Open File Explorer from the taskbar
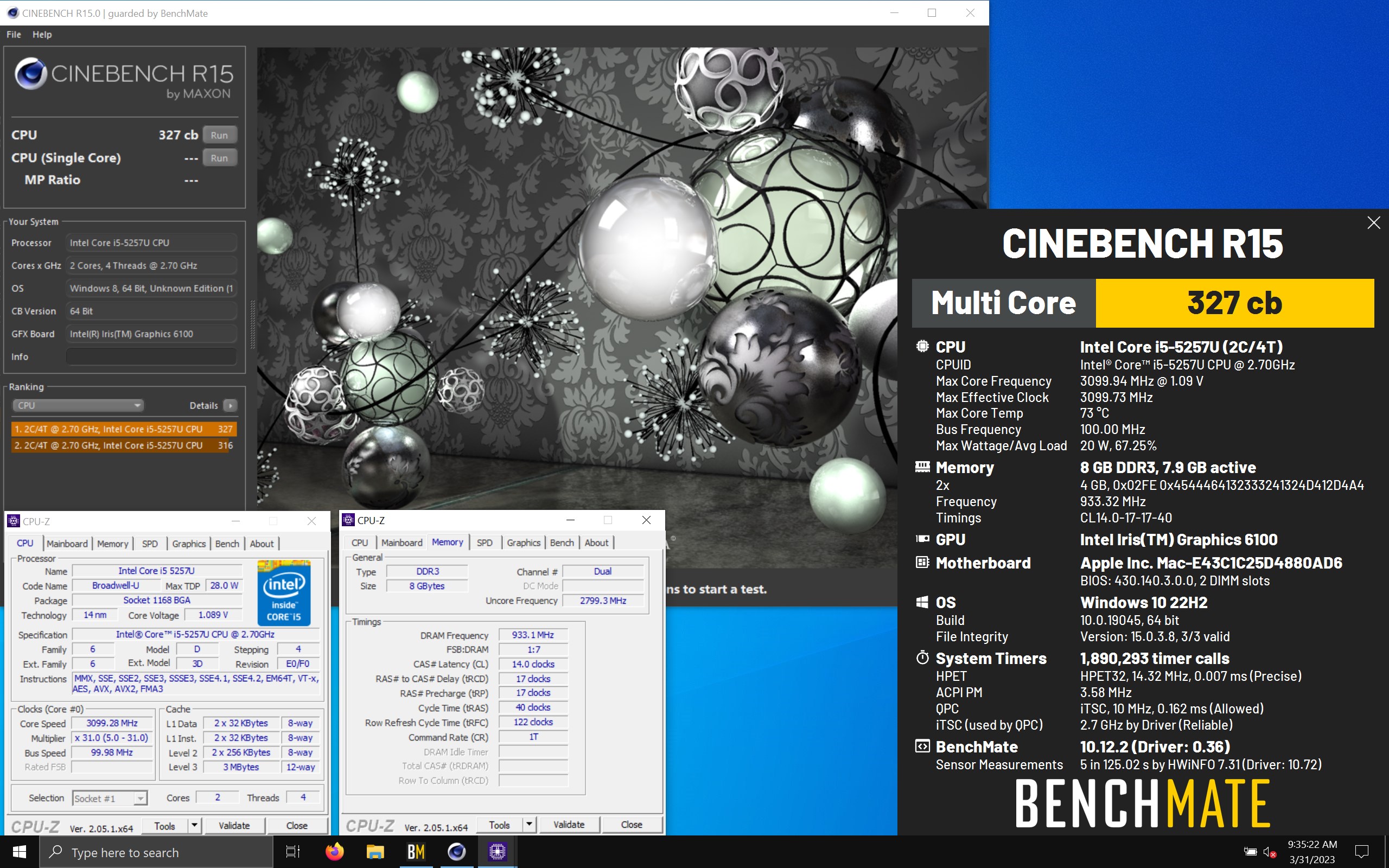This screenshot has width=1389, height=868. coord(375,852)
